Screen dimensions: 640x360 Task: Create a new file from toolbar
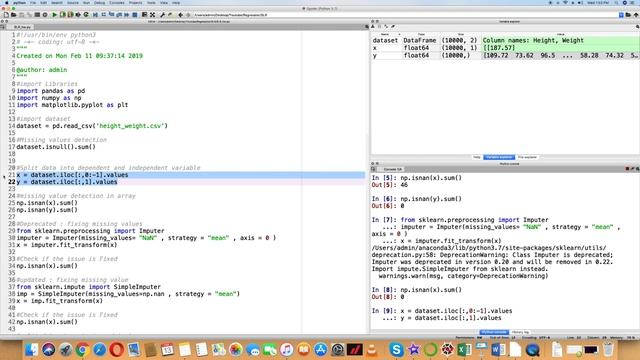pyautogui.click(x=7, y=15)
